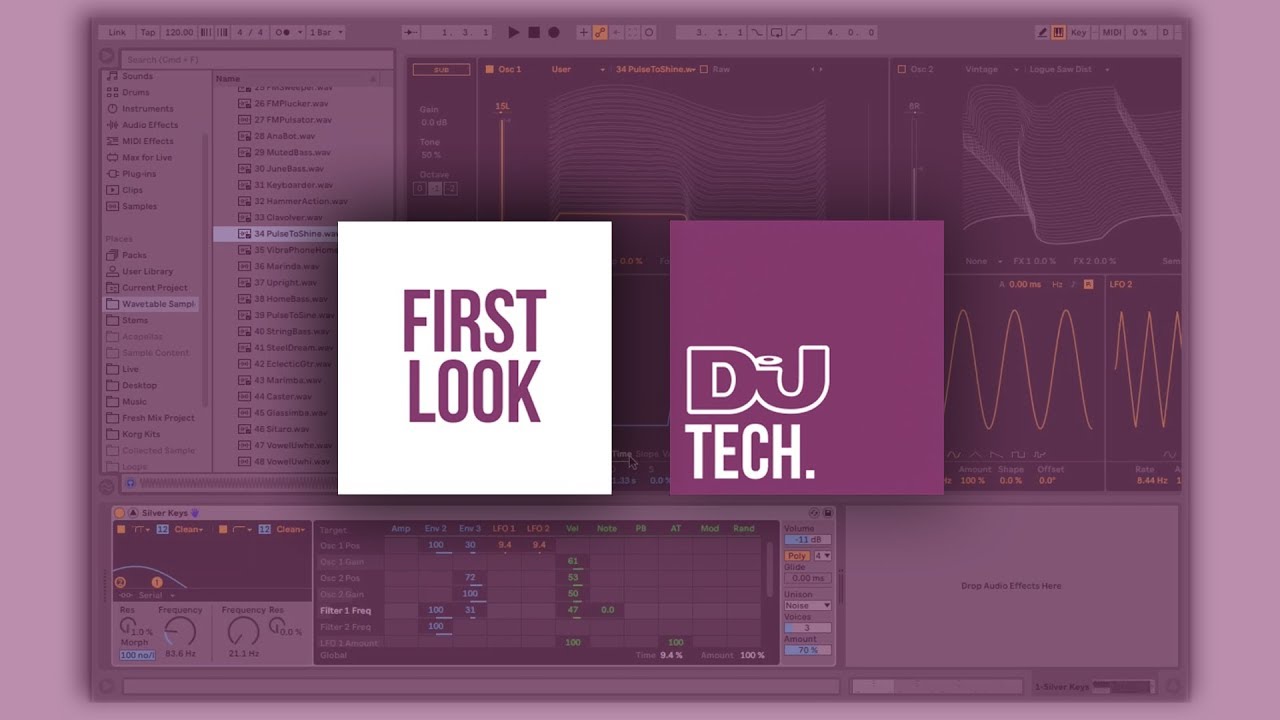Arm the Record button in transport
This screenshot has height=720, width=1280.
point(553,32)
